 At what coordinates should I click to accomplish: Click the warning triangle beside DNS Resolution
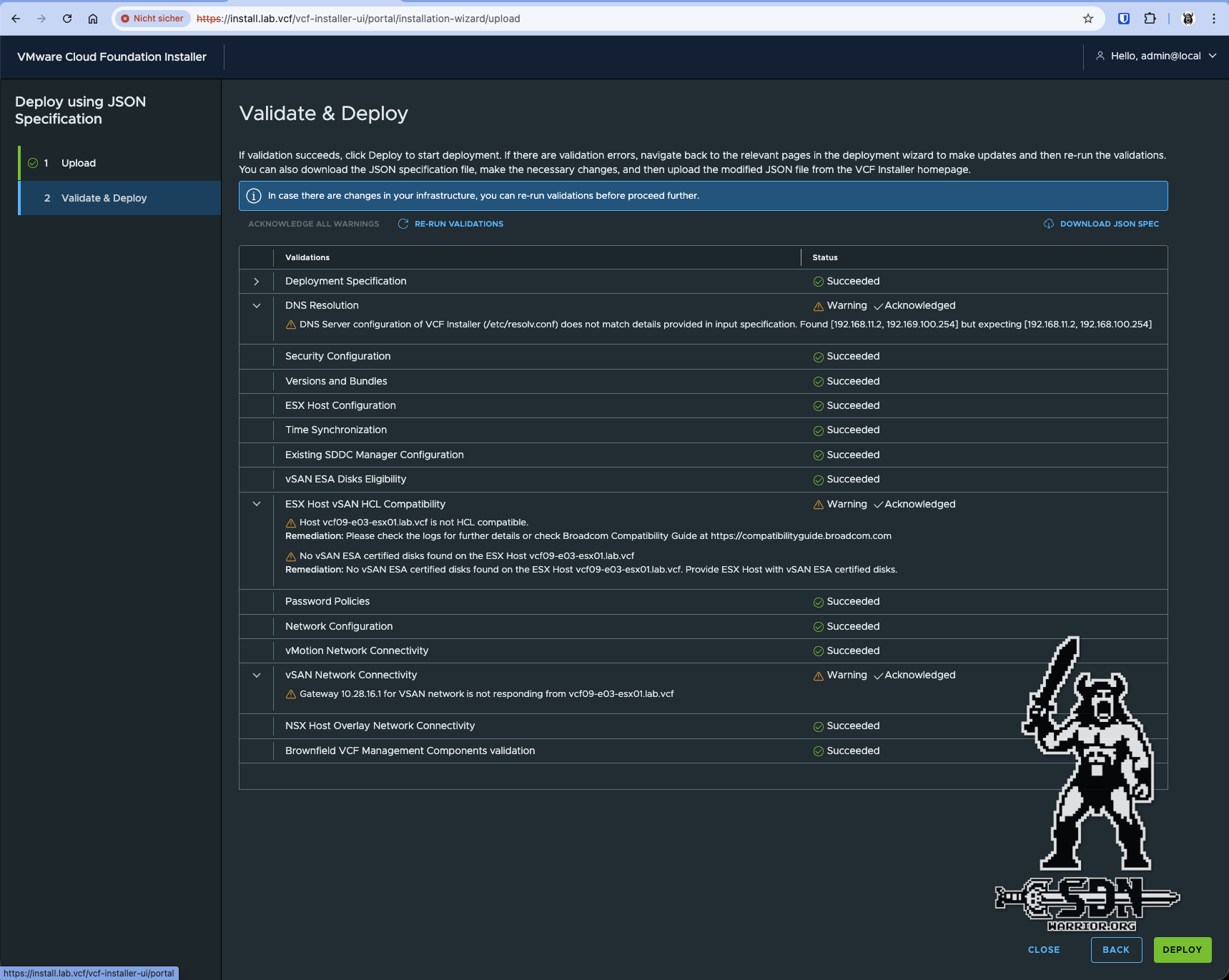pyautogui.click(x=818, y=305)
